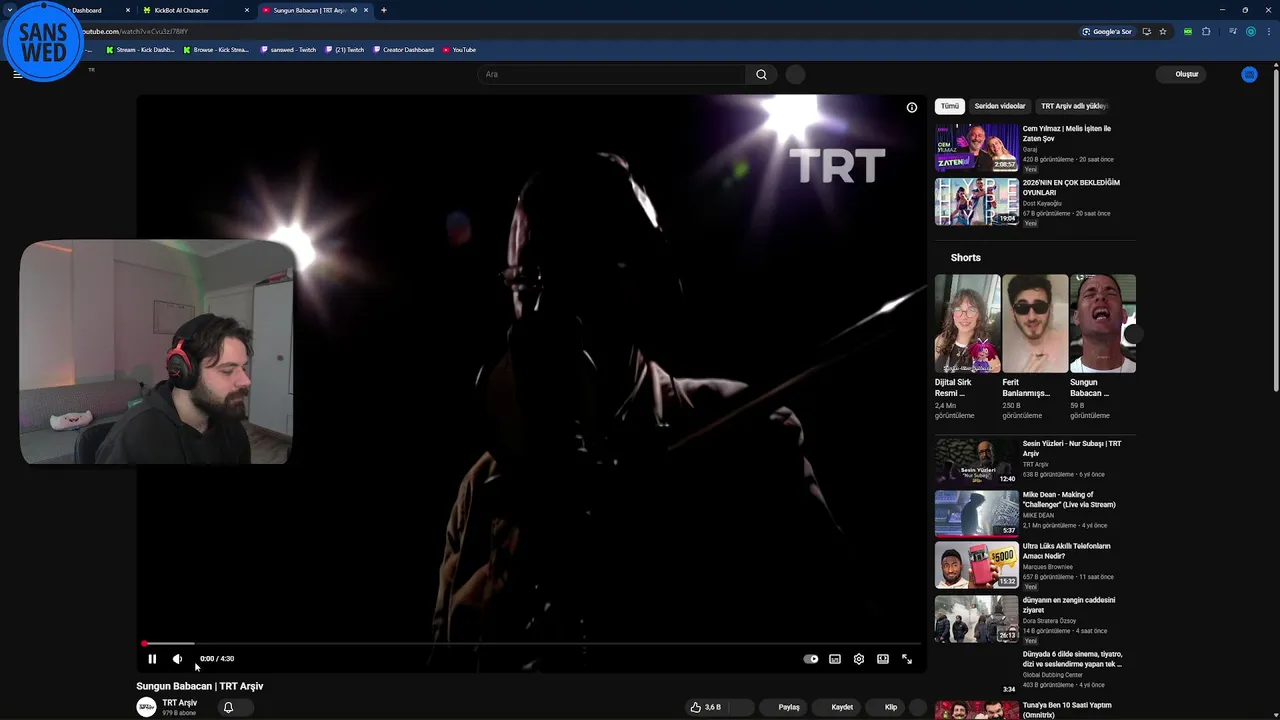Close the Sungun Babacan browser tab
The image size is (1280, 720).
pyautogui.click(x=366, y=10)
